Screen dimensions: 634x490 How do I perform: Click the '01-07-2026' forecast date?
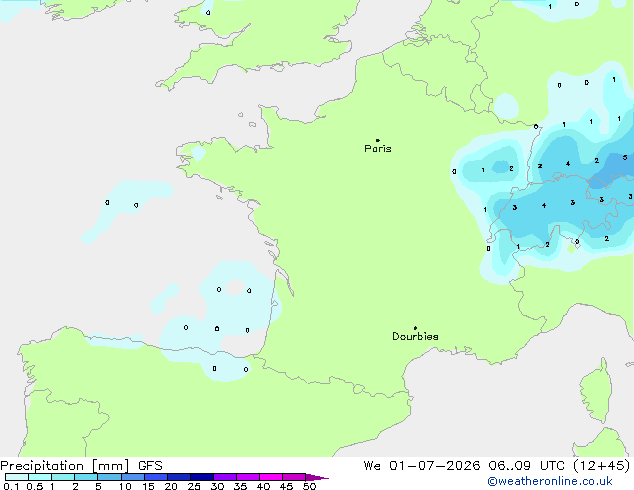pyautogui.click(x=435, y=466)
